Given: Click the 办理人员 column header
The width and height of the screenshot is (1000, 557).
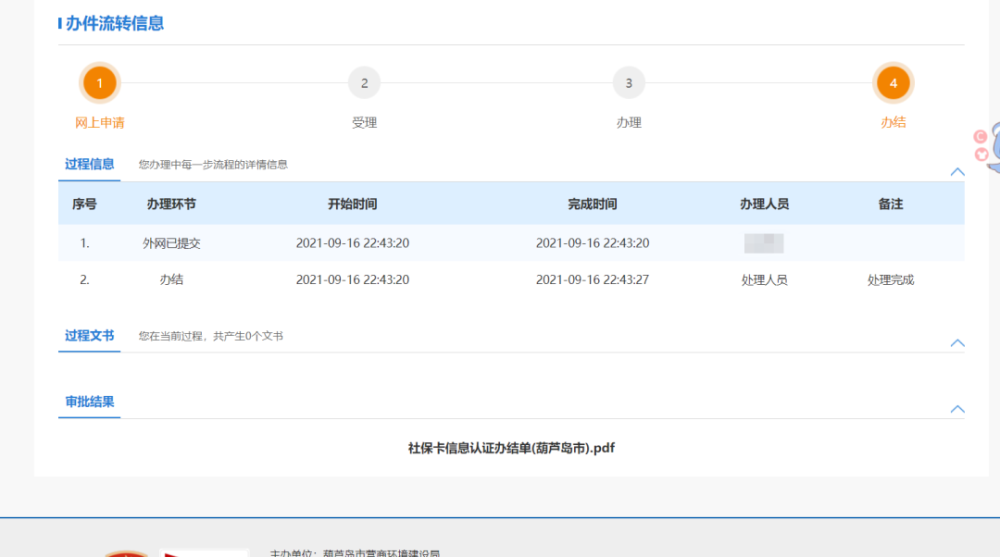Looking at the screenshot, I should tap(764, 204).
